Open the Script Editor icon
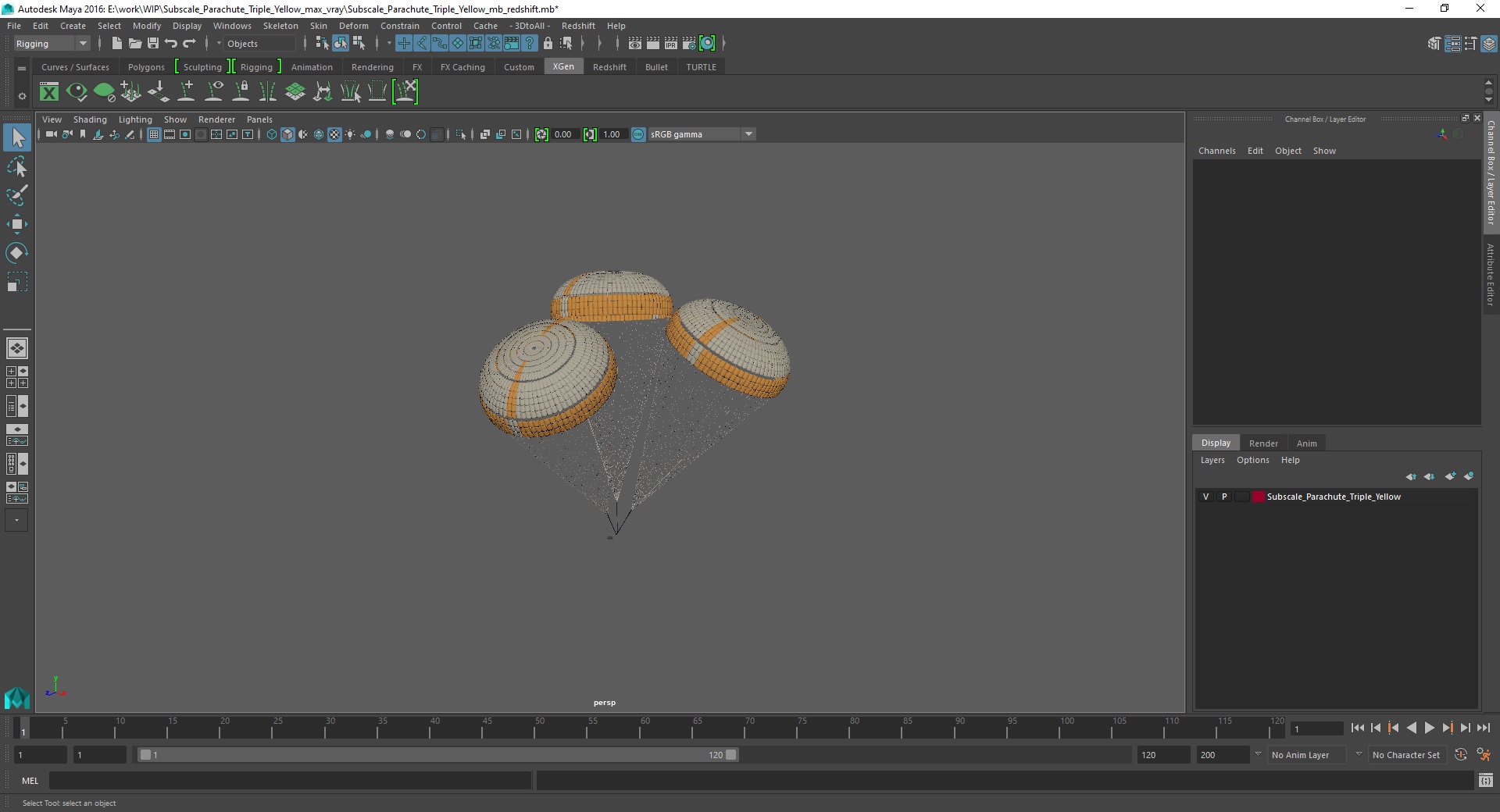 1485,780
